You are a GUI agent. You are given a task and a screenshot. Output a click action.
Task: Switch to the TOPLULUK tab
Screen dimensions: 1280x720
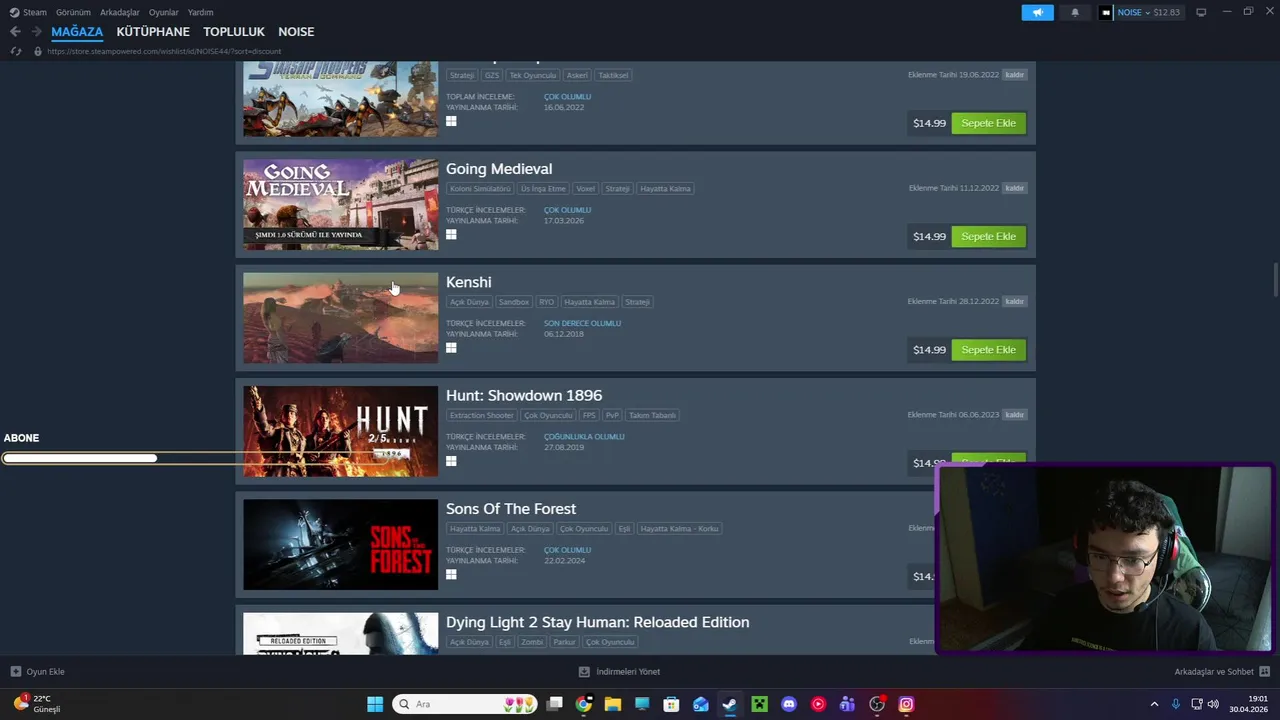[x=234, y=32]
